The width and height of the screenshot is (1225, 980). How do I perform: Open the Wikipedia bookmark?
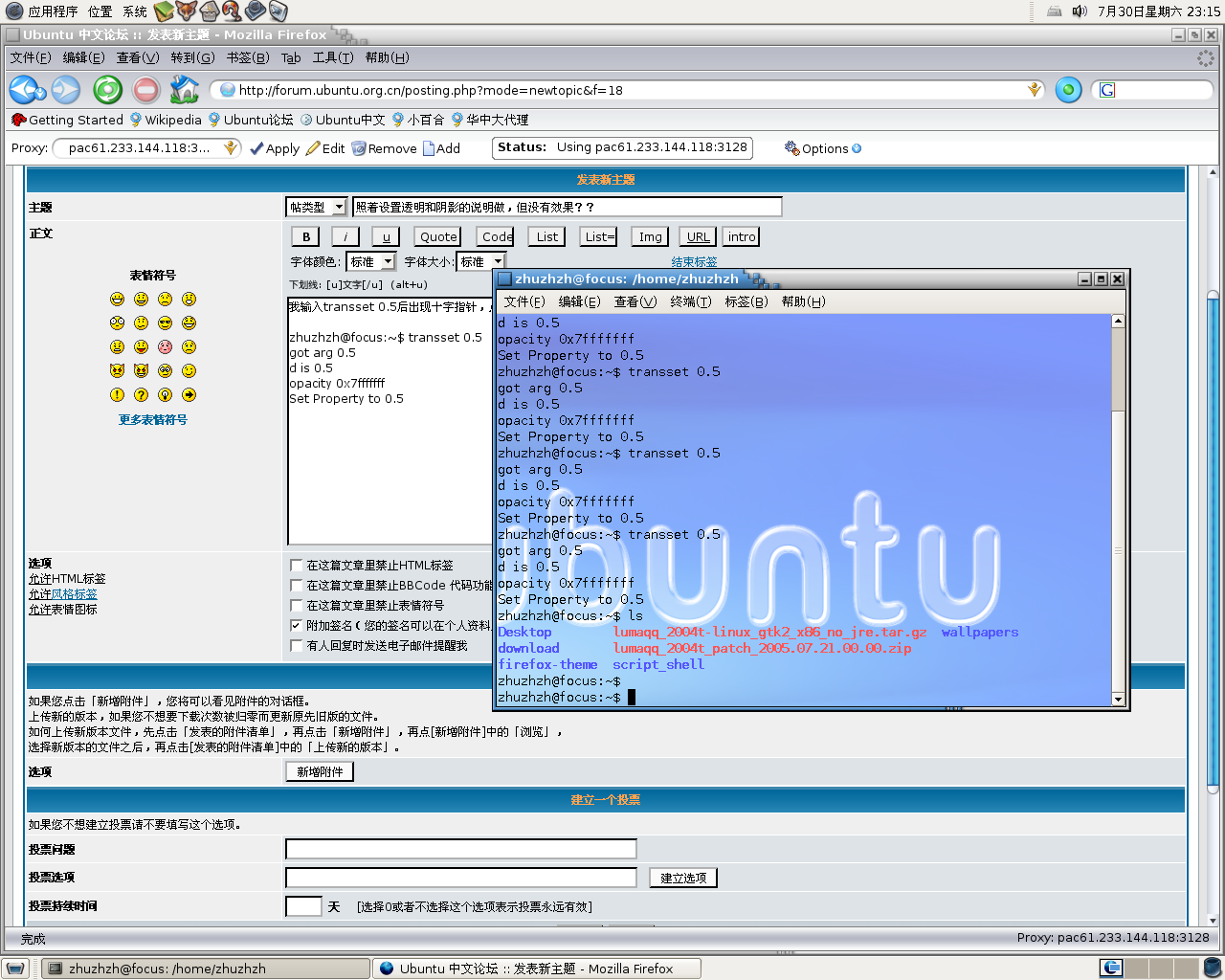pyautogui.click(x=166, y=120)
